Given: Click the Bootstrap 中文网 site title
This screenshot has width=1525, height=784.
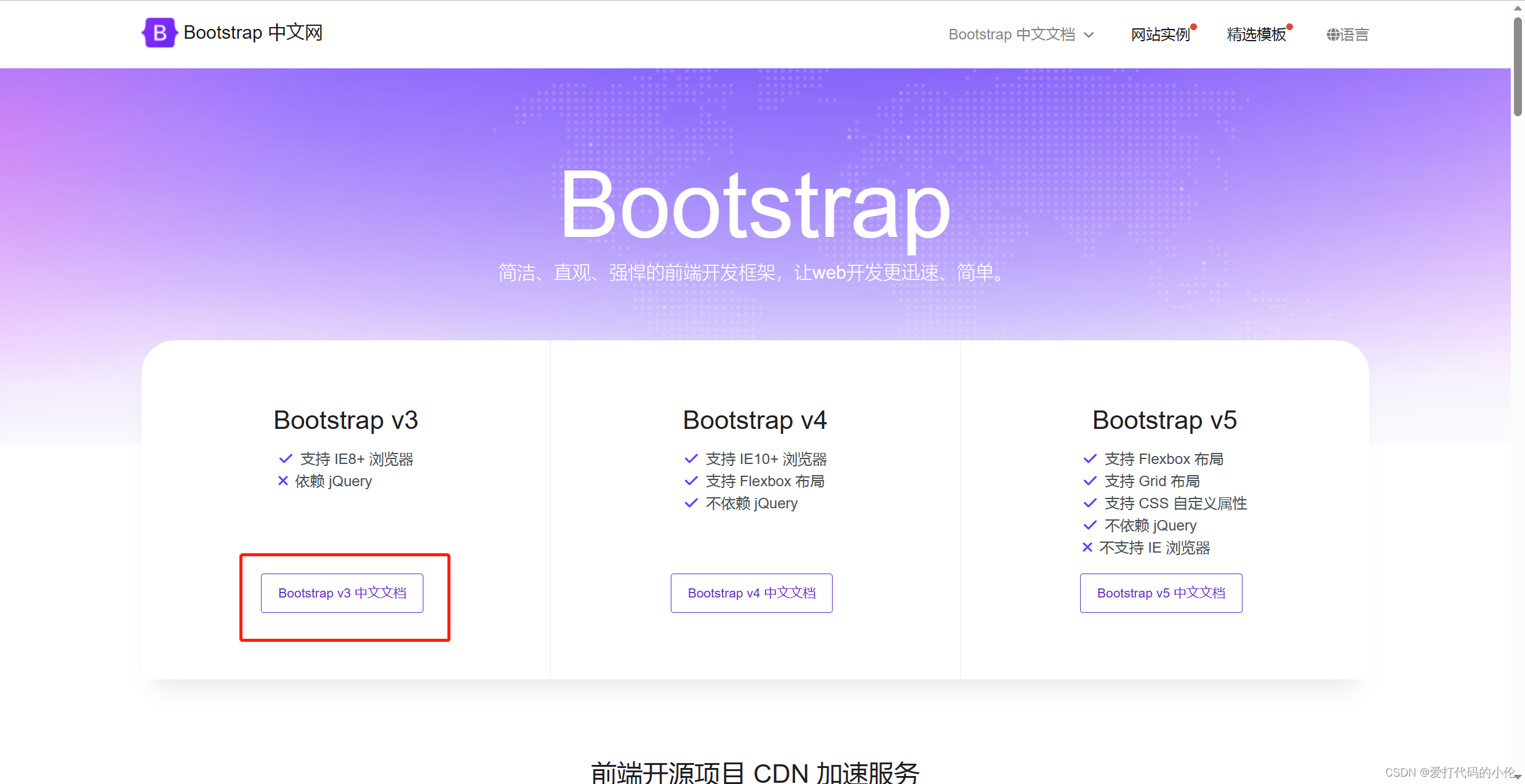Looking at the screenshot, I should 253,33.
